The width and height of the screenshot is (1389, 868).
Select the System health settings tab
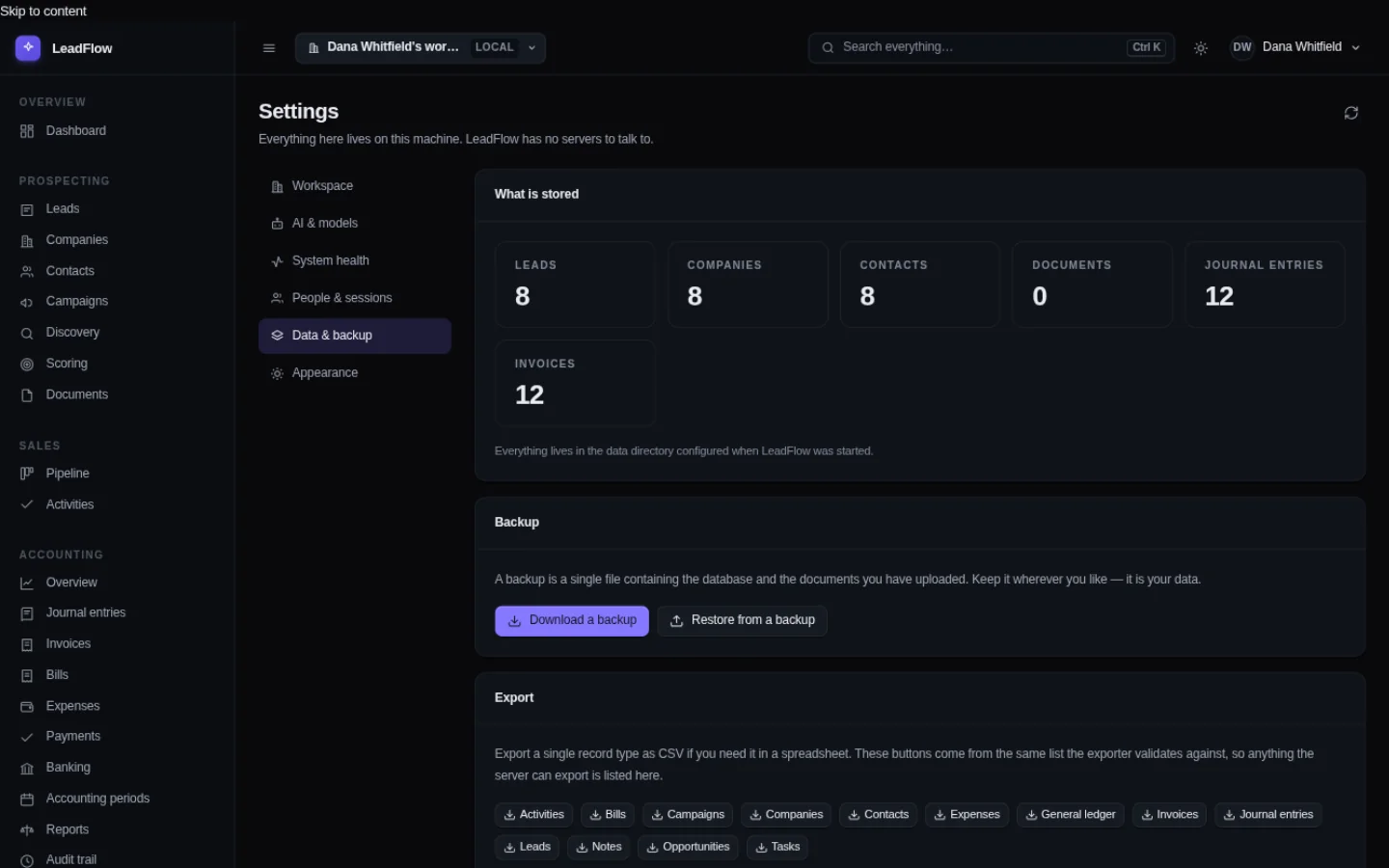pos(355,261)
